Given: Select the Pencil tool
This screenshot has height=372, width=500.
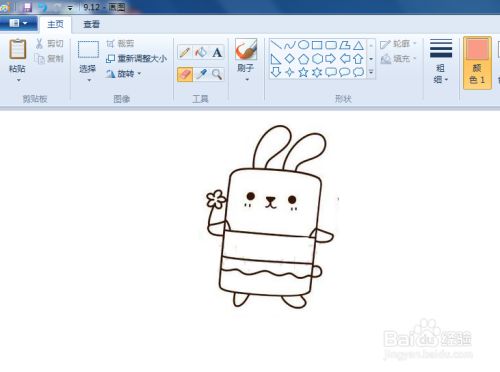Looking at the screenshot, I should pyautogui.click(x=185, y=52).
